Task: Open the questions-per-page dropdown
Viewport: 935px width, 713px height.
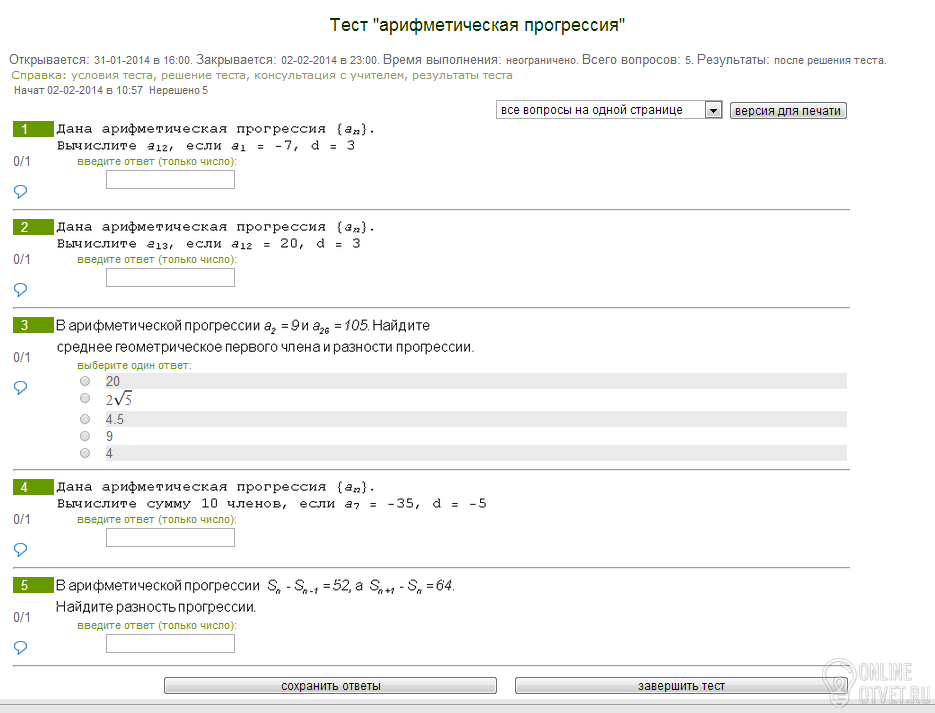Action: 609,110
